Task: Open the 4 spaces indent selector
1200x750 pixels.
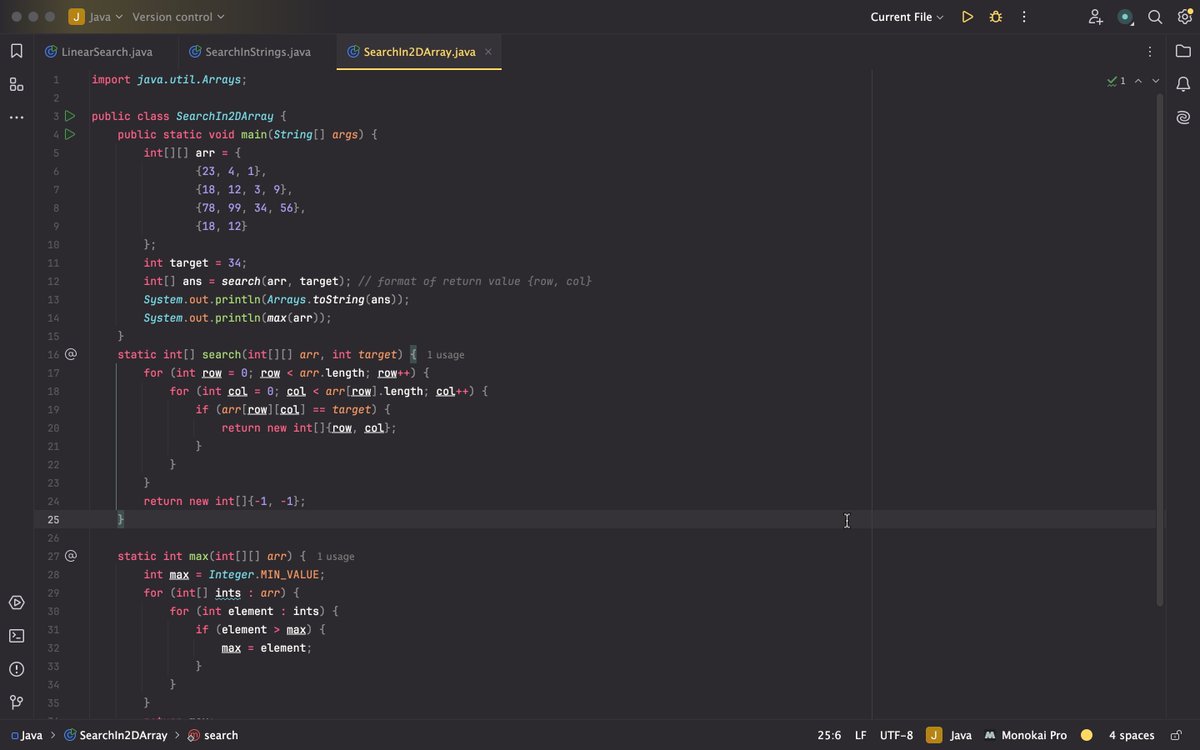Action: [1131, 735]
